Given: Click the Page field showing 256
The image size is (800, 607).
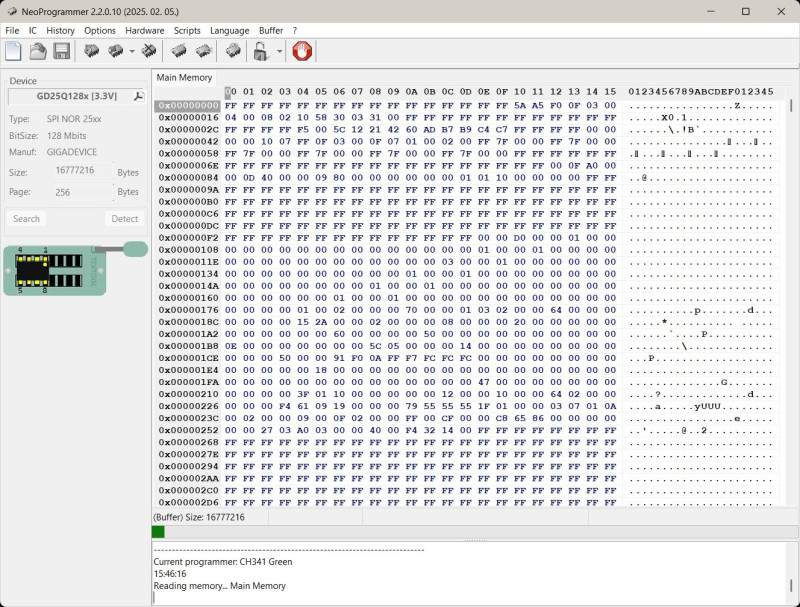Looking at the screenshot, I should click(x=83, y=192).
